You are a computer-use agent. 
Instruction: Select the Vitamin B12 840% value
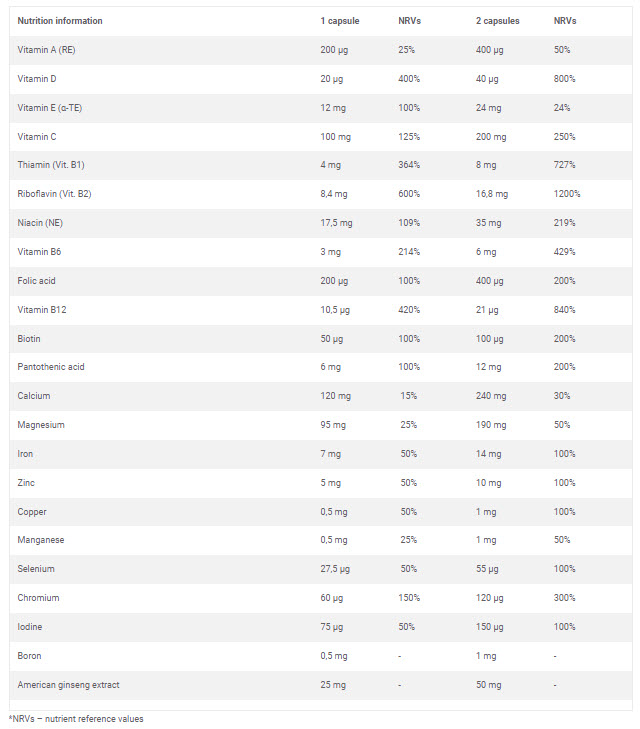click(564, 310)
